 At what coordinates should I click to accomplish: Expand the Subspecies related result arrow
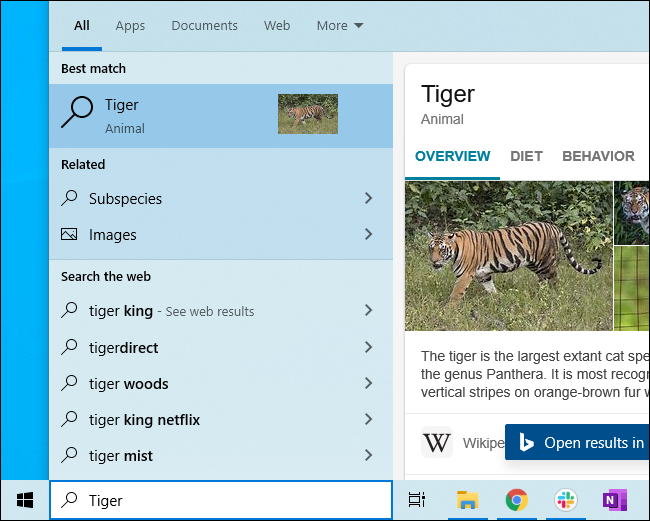(x=368, y=199)
